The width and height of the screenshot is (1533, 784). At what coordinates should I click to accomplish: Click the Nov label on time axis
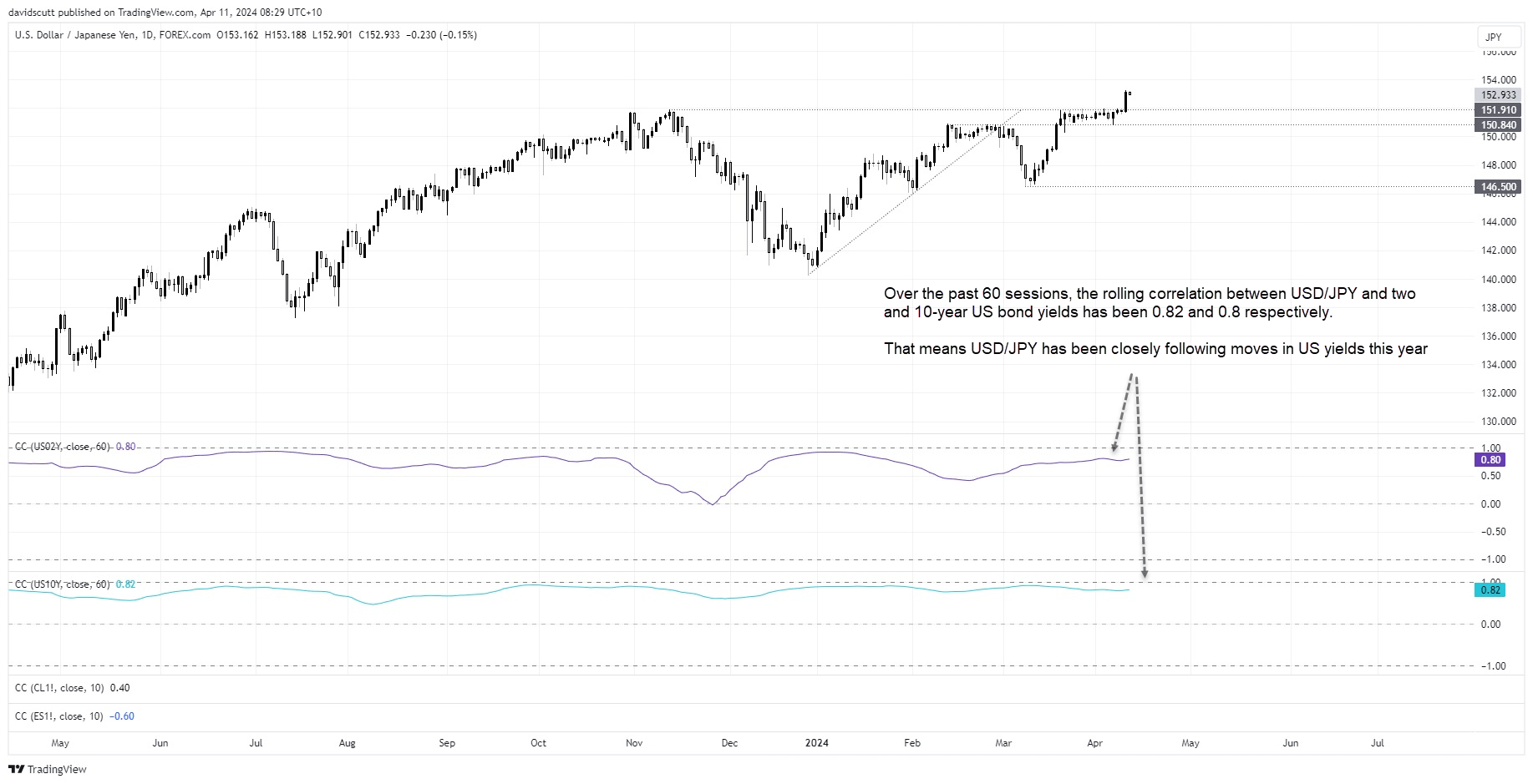pyautogui.click(x=634, y=743)
